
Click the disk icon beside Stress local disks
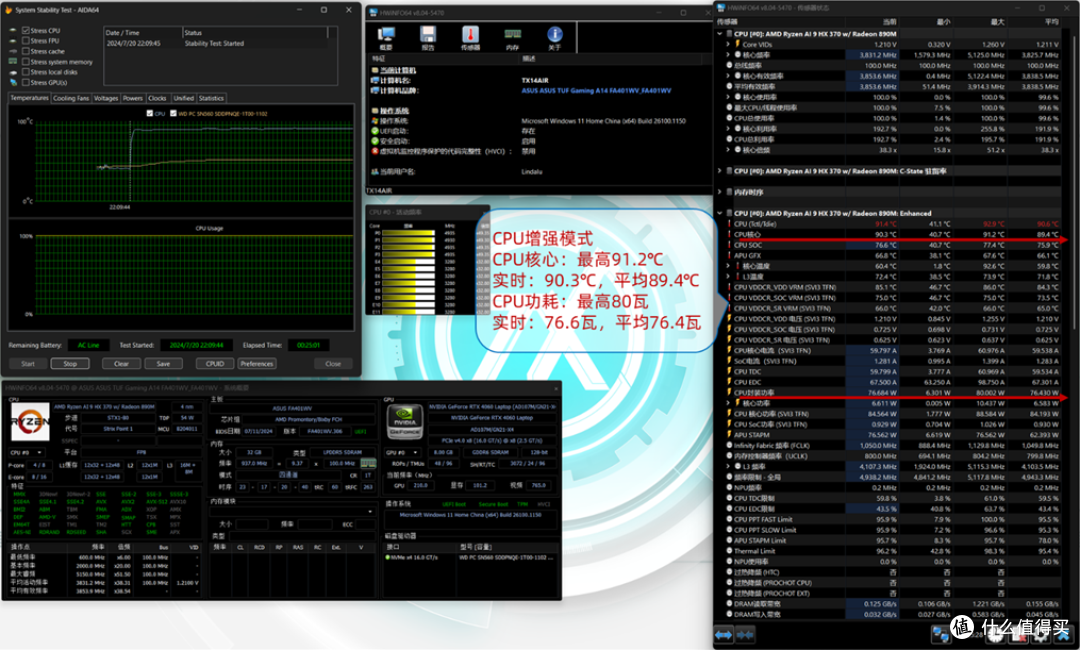[x=12, y=72]
